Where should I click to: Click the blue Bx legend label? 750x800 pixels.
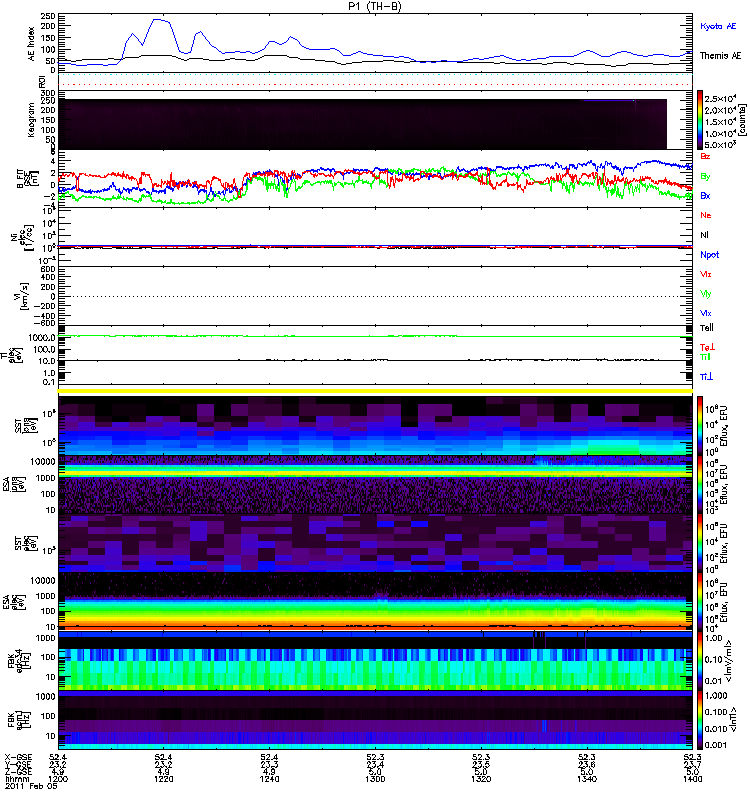pos(706,196)
